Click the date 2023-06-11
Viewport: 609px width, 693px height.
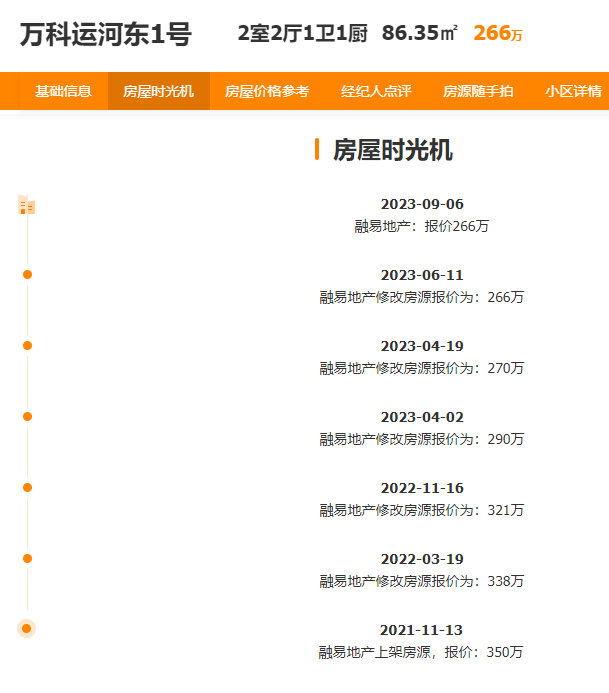click(422, 275)
